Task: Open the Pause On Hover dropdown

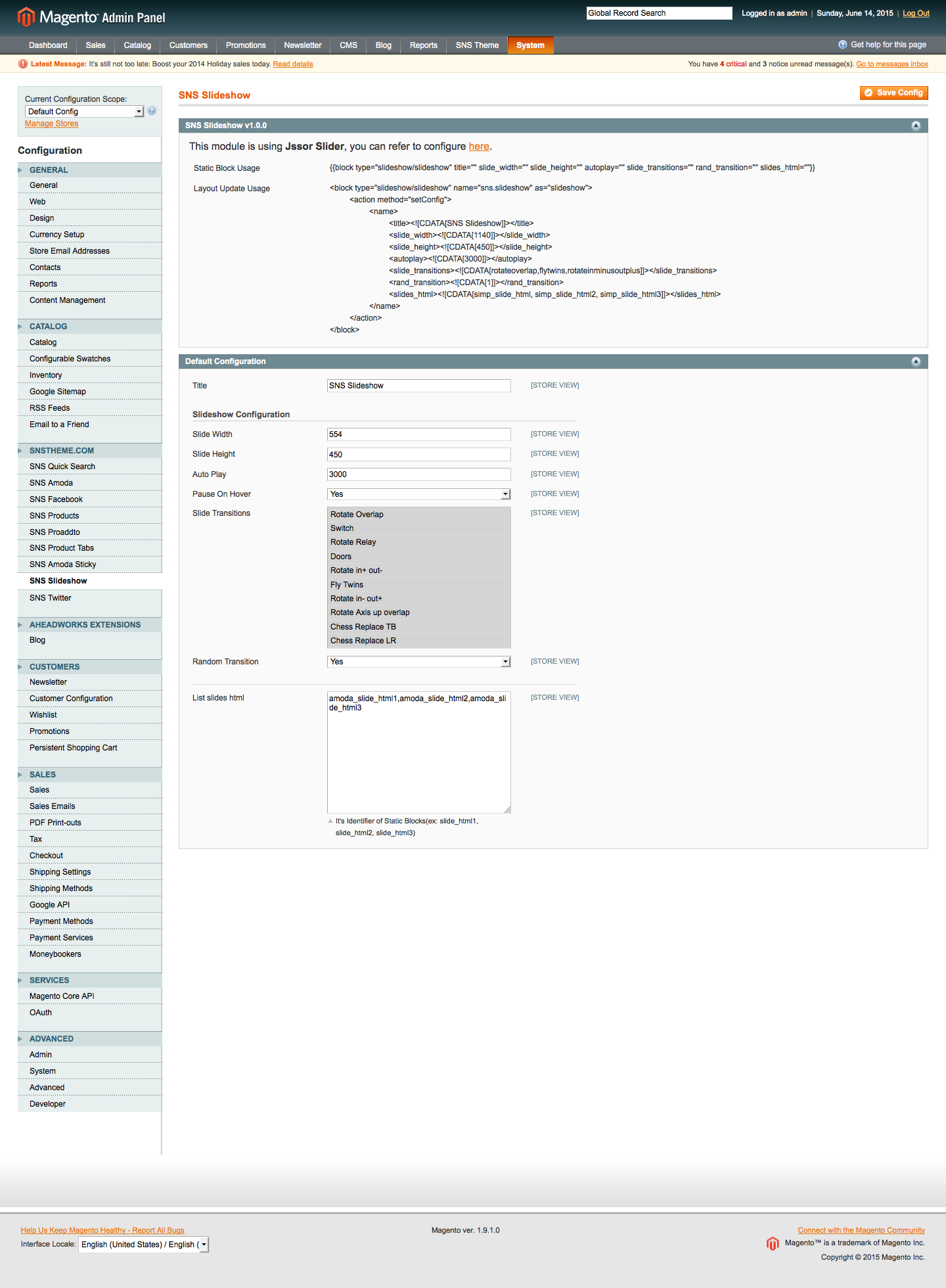Action: click(x=418, y=494)
